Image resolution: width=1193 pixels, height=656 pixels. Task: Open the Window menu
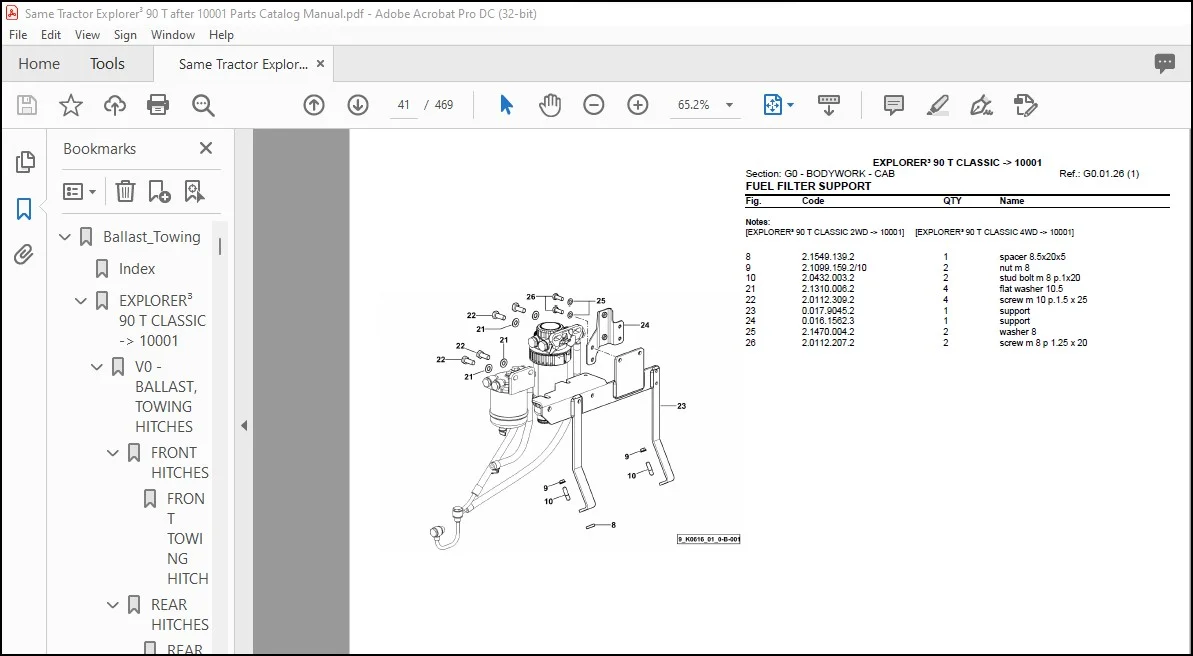tap(173, 35)
